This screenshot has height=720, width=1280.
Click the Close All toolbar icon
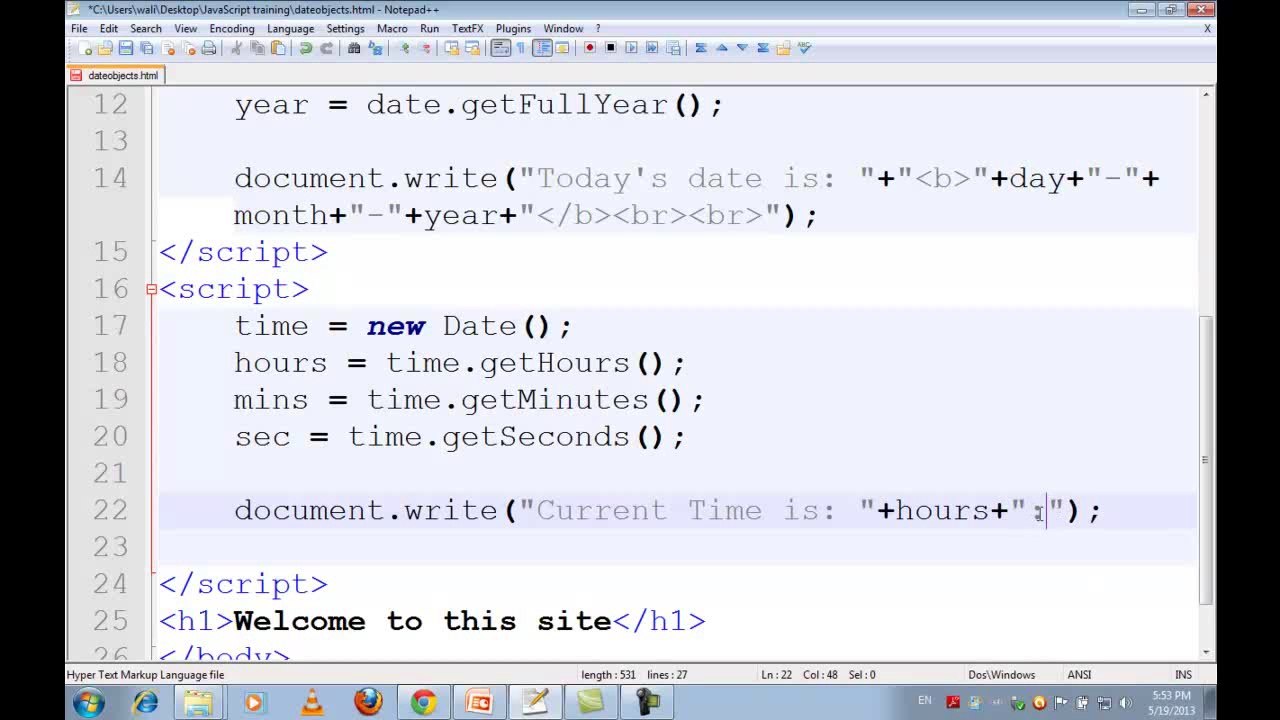point(188,48)
